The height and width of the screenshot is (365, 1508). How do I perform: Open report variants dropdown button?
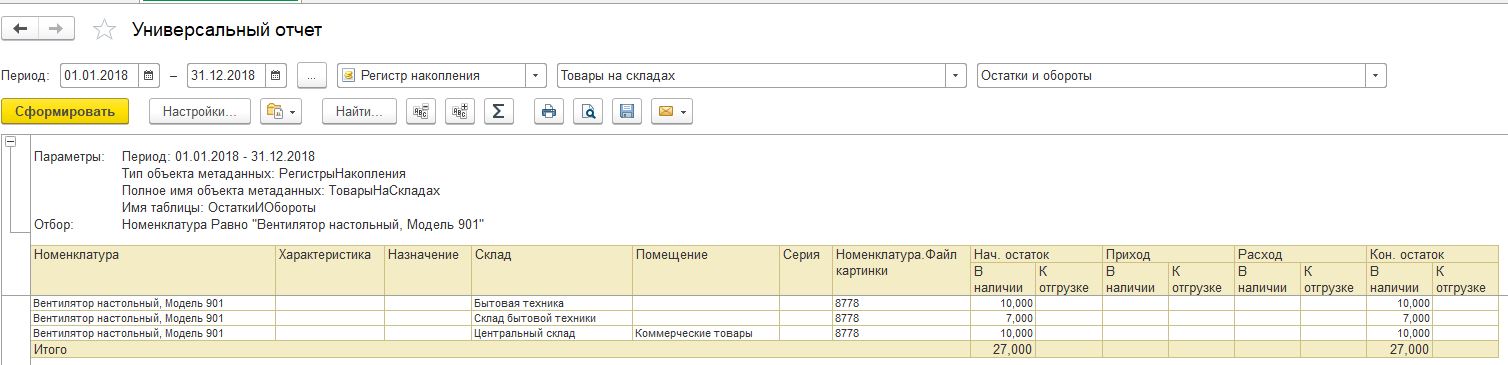[281, 112]
